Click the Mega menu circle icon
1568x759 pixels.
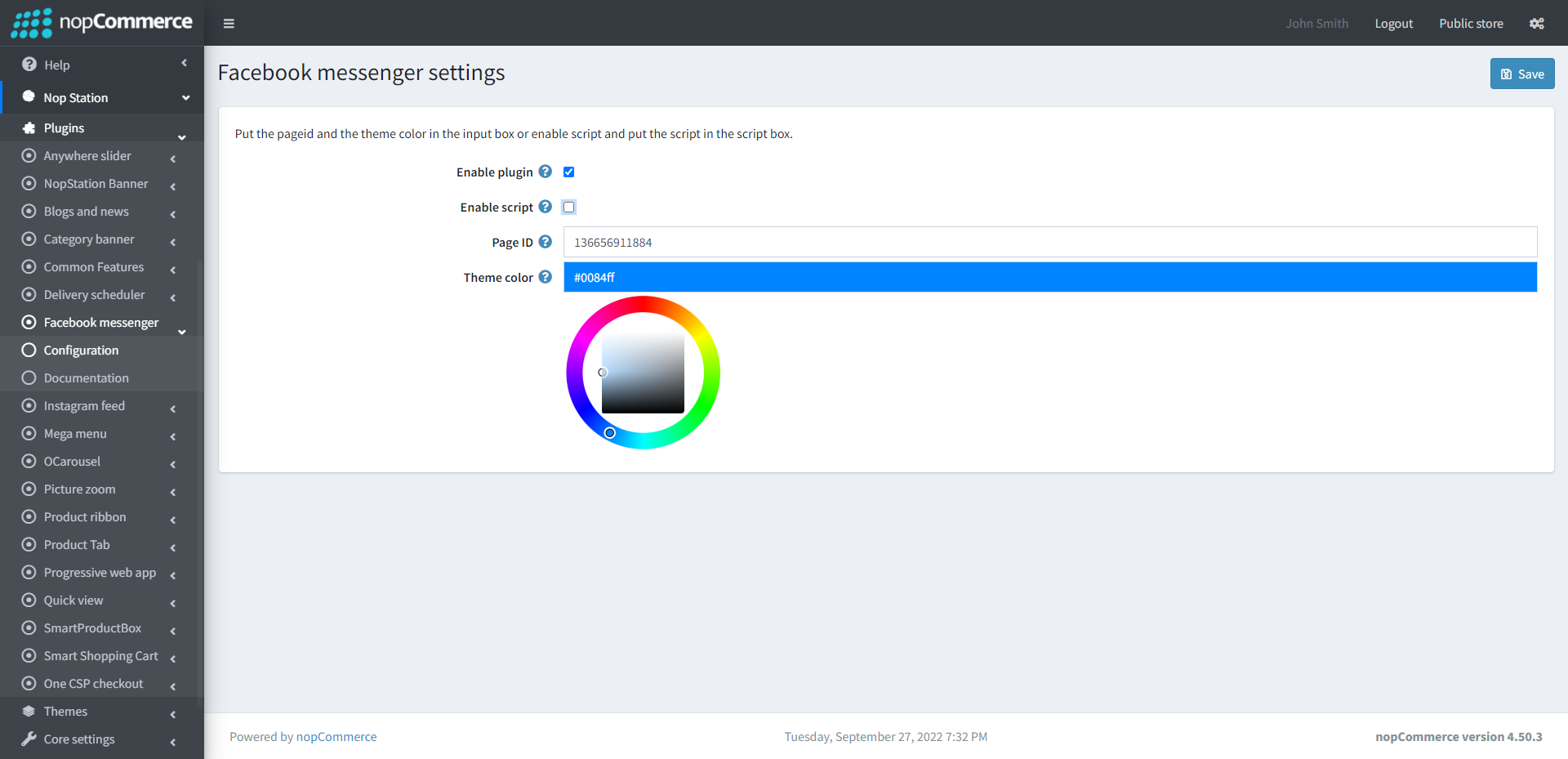tap(29, 434)
